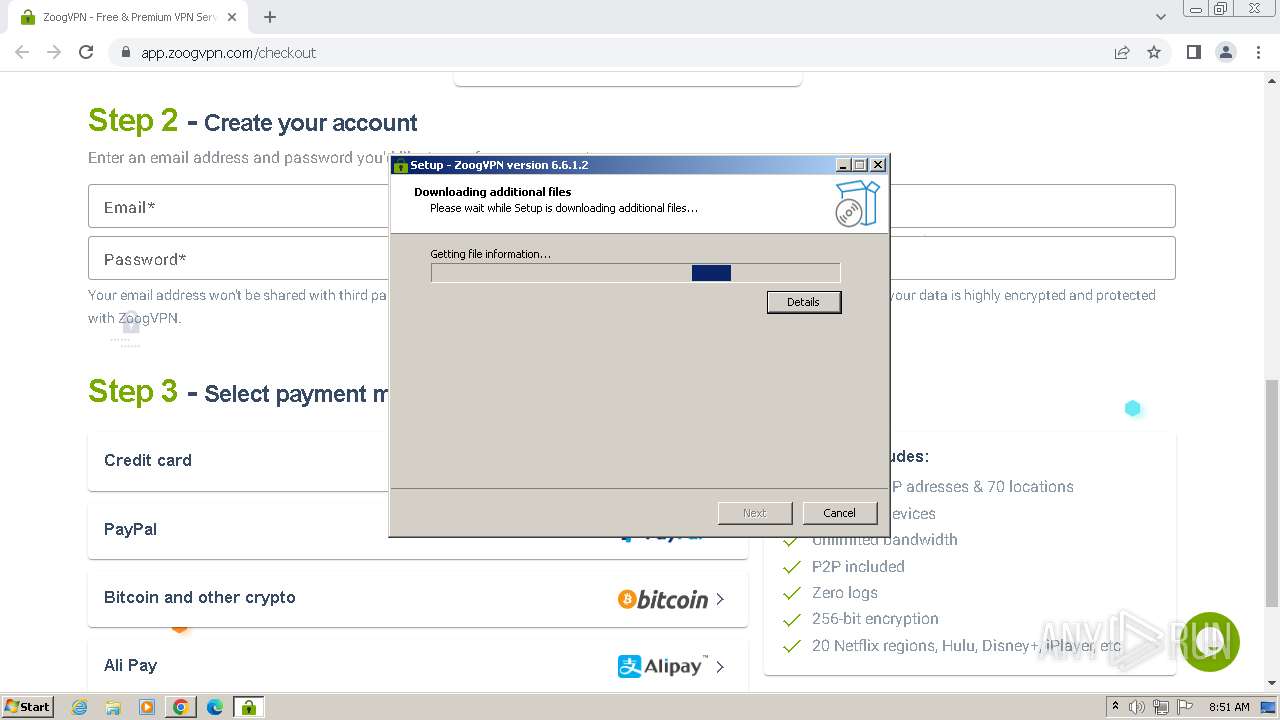
Task: Click the volume speaker tray icon
Action: tap(1137, 707)
